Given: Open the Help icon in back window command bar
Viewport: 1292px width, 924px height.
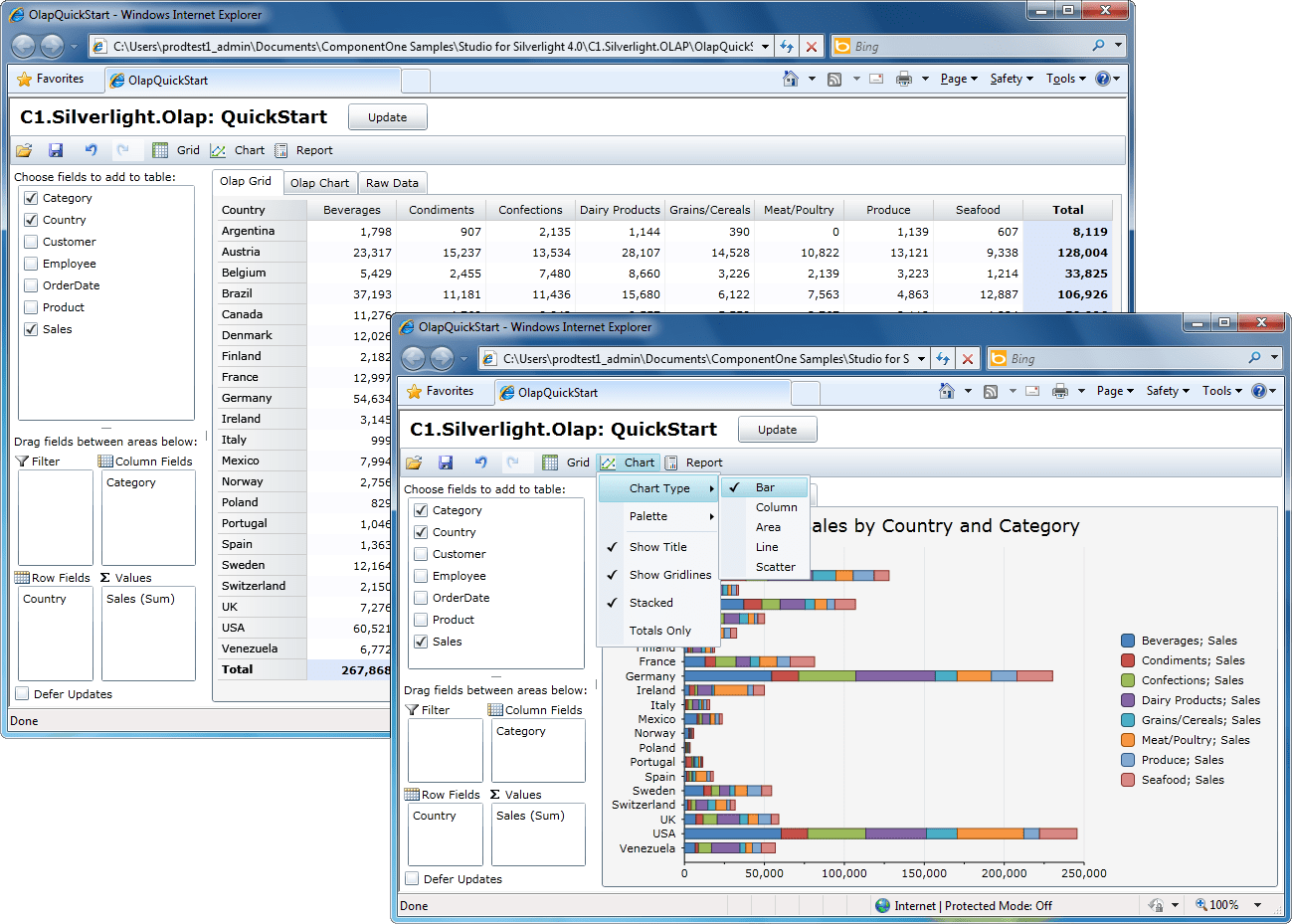Looking at the screenshot, I should [x=1102, y=79].
